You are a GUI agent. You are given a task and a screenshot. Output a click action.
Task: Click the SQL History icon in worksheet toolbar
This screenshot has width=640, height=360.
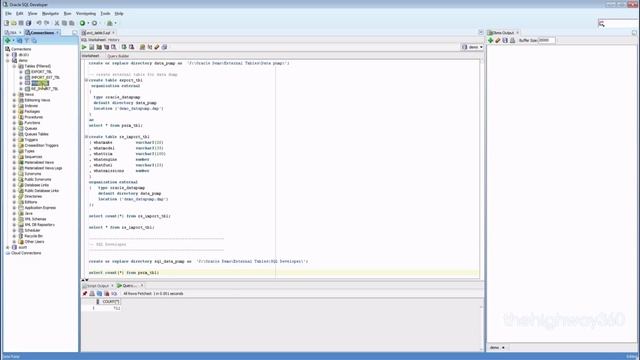pyautogui.click(x=164, y=47)
